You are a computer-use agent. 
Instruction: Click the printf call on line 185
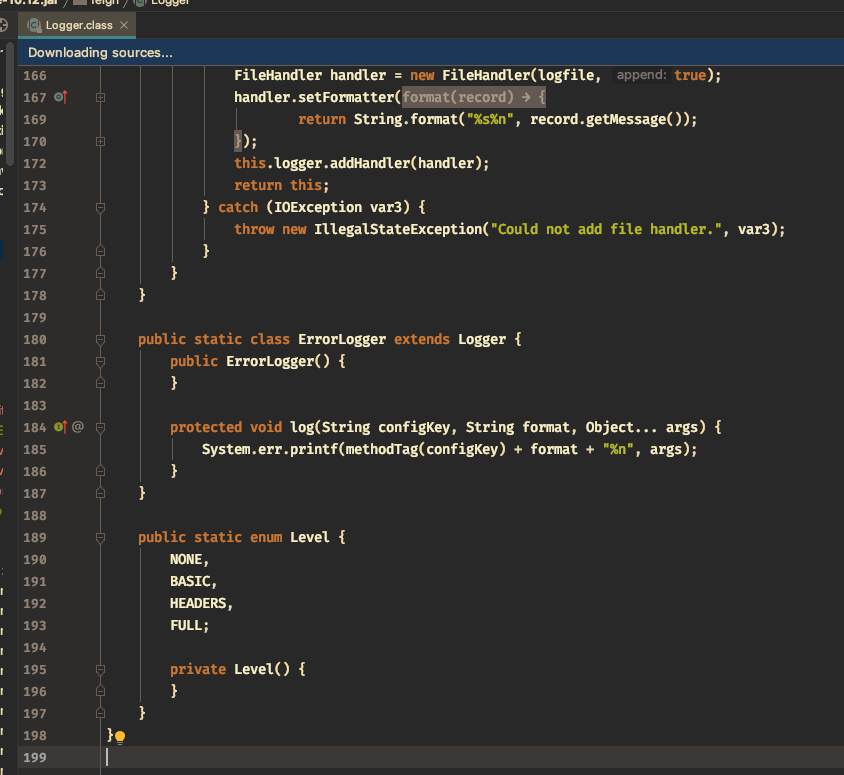pos(314,449)
